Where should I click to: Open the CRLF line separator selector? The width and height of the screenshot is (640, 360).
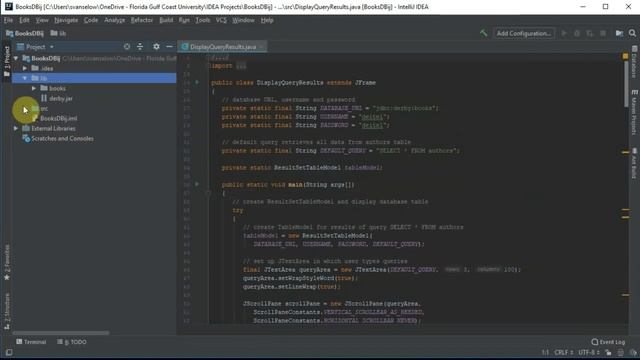pyautogui.click(x=564, y=353)
